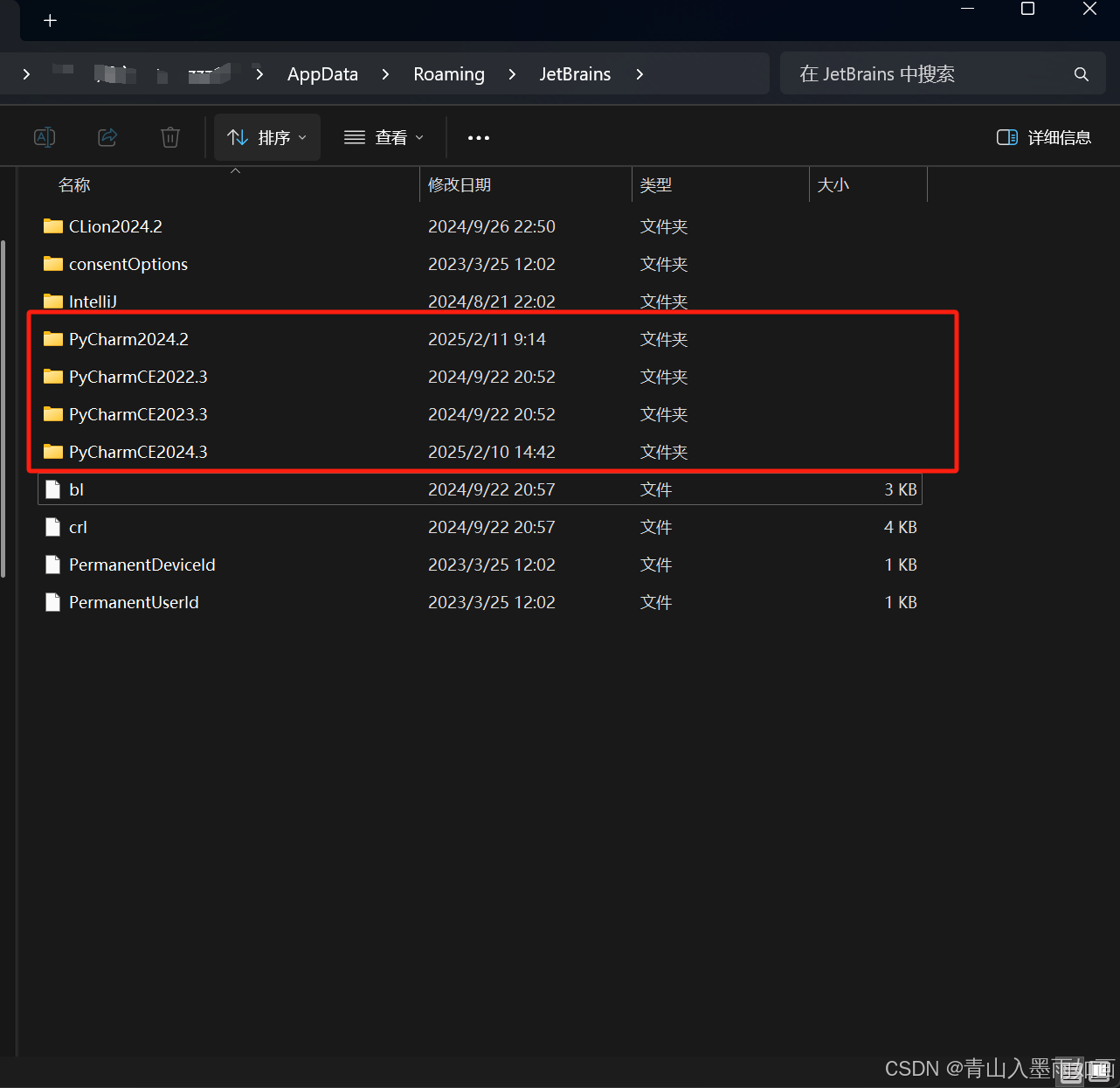This screenshot has height=1088, width=1120.
Task: Open the 查看 view dropdown
Action: tap(384, 137)
